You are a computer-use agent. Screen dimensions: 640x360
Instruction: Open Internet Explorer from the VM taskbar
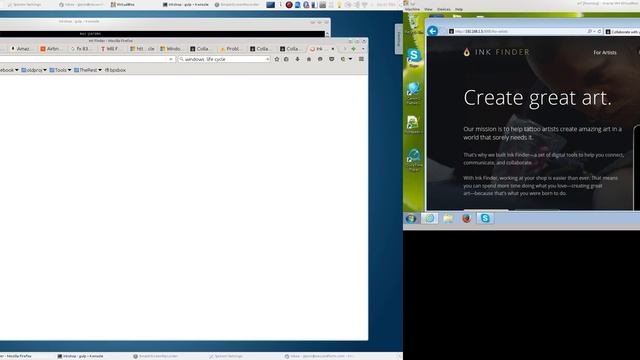click(430, 218)
